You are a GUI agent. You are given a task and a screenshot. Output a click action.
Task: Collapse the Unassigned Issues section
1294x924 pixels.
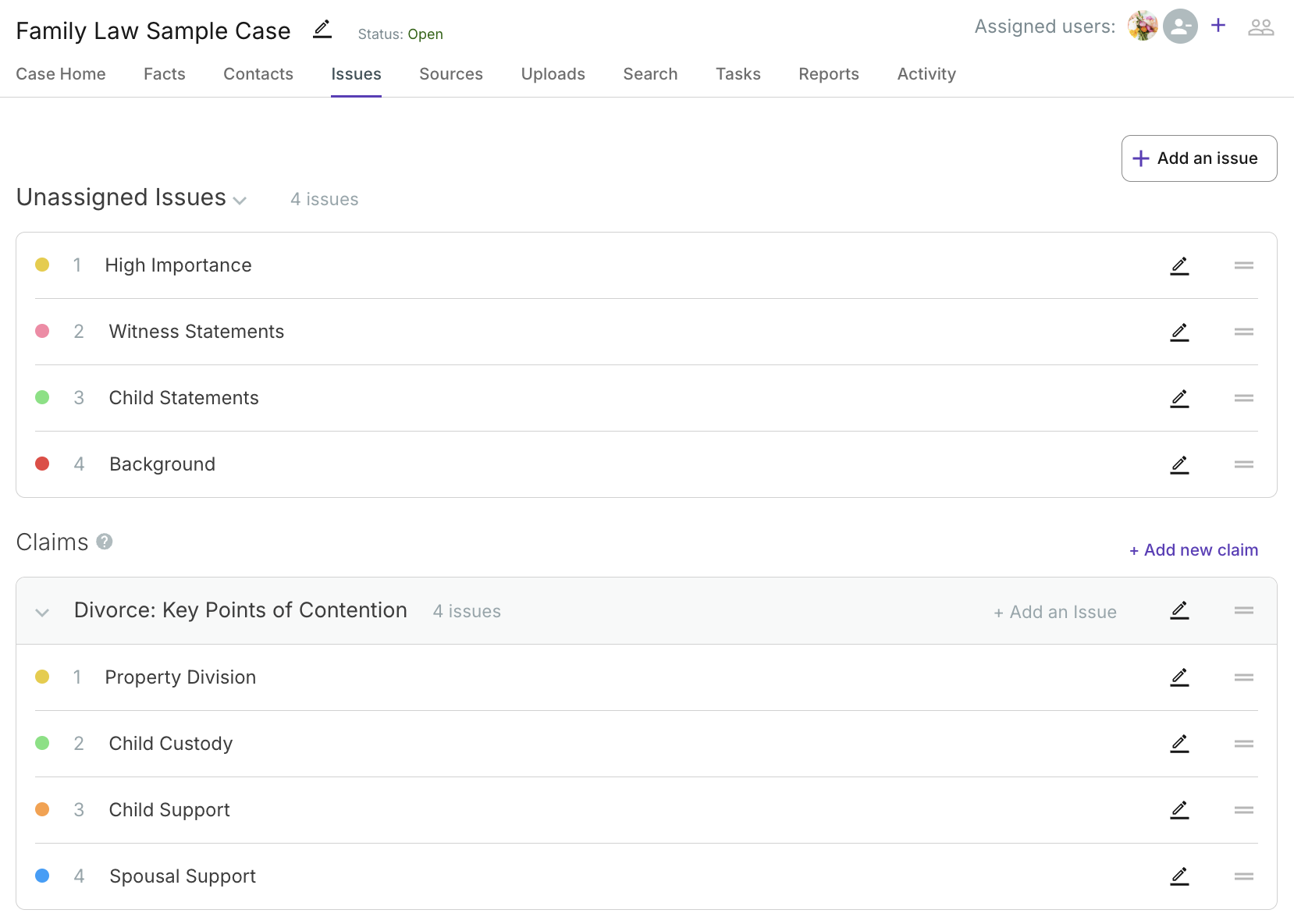tap(239, 201)
